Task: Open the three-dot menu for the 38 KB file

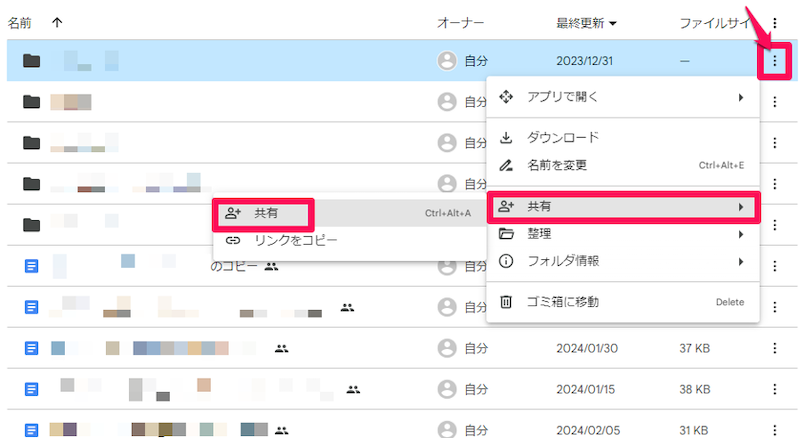Action: (x=774, y=389)
